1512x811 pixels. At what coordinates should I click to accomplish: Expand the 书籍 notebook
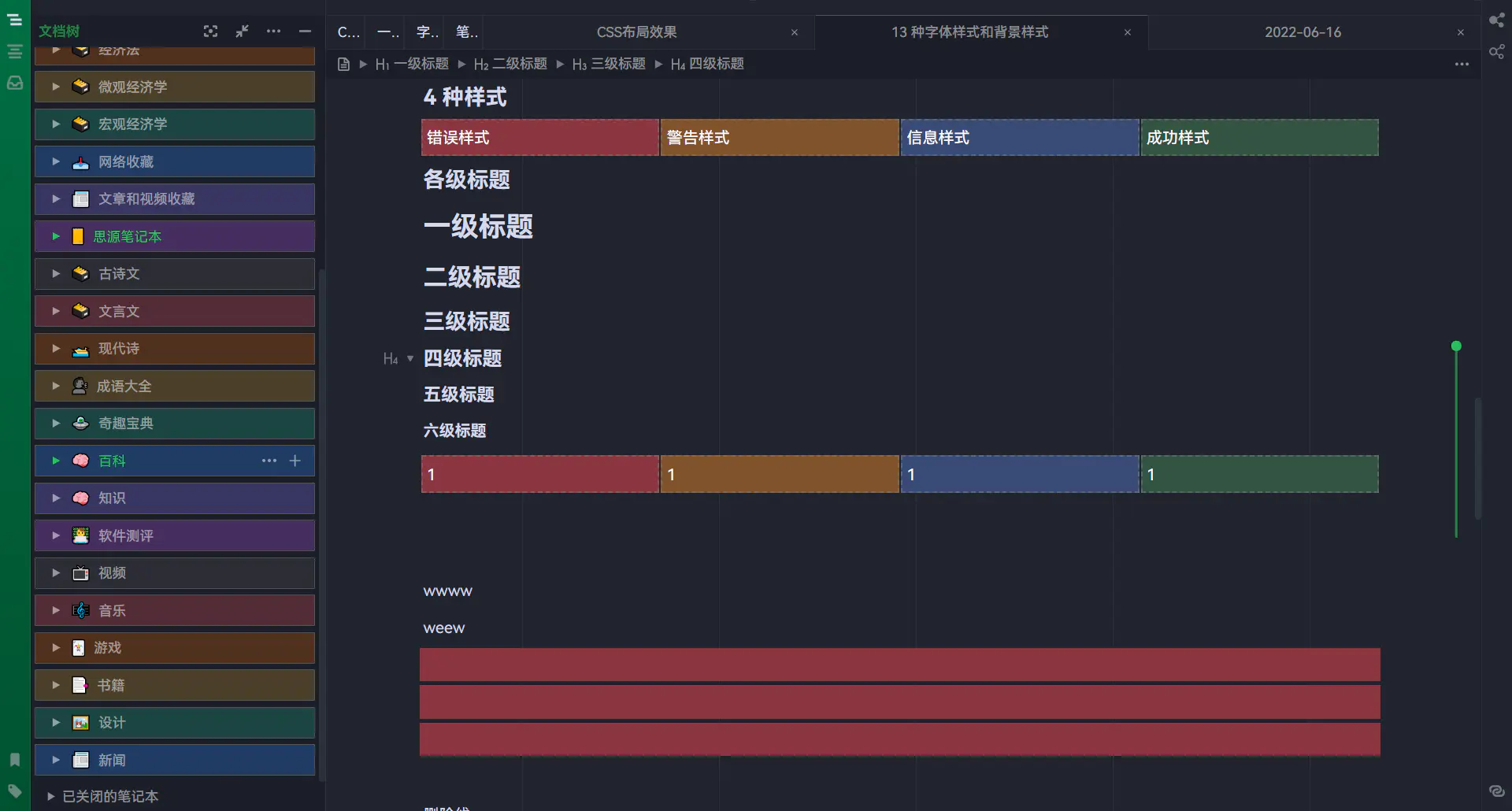[56, 685]
